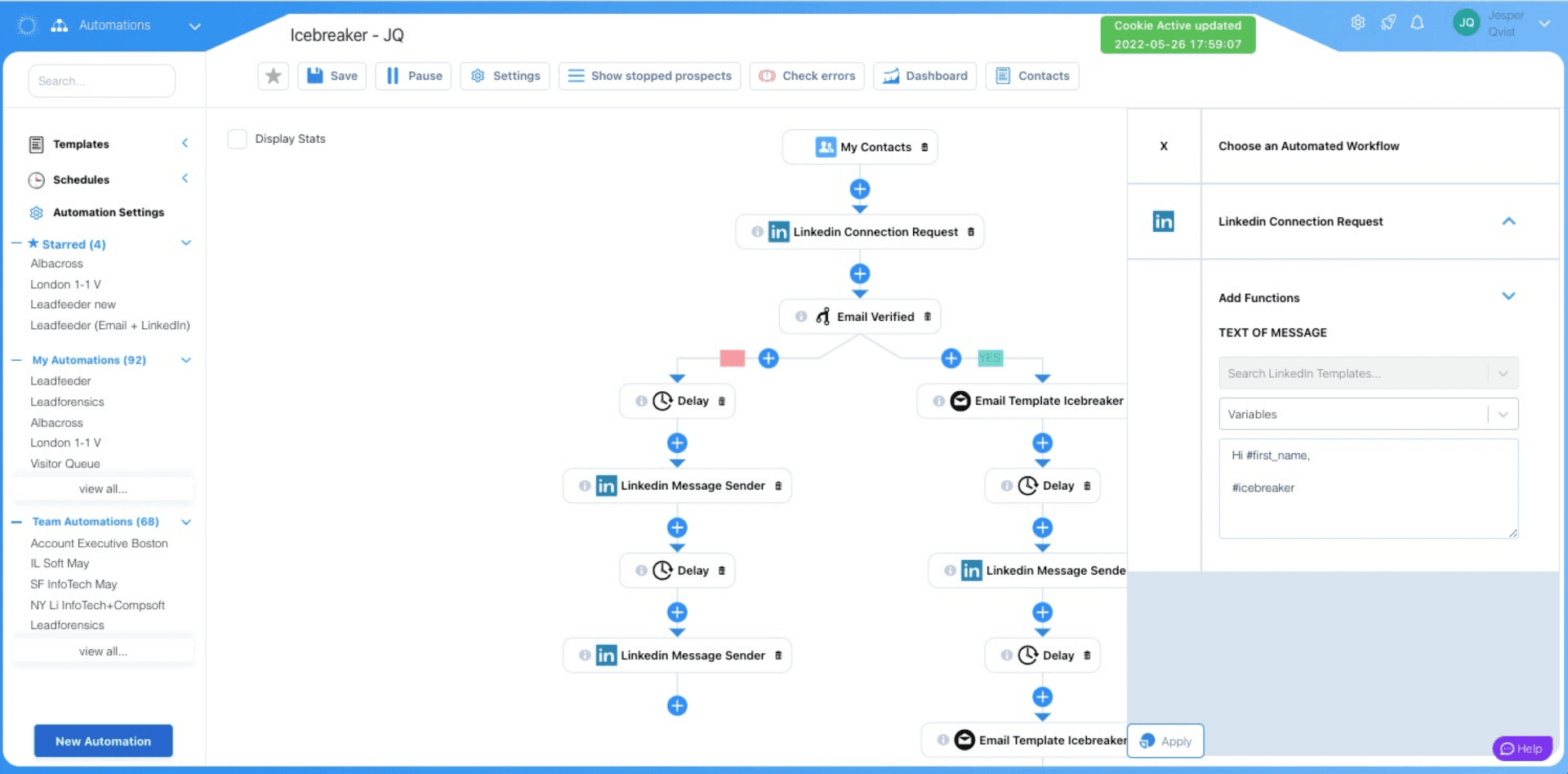1568x774 pixels.
Task: Enable the Display Stats checkbox
Action: tap(238, 139)
